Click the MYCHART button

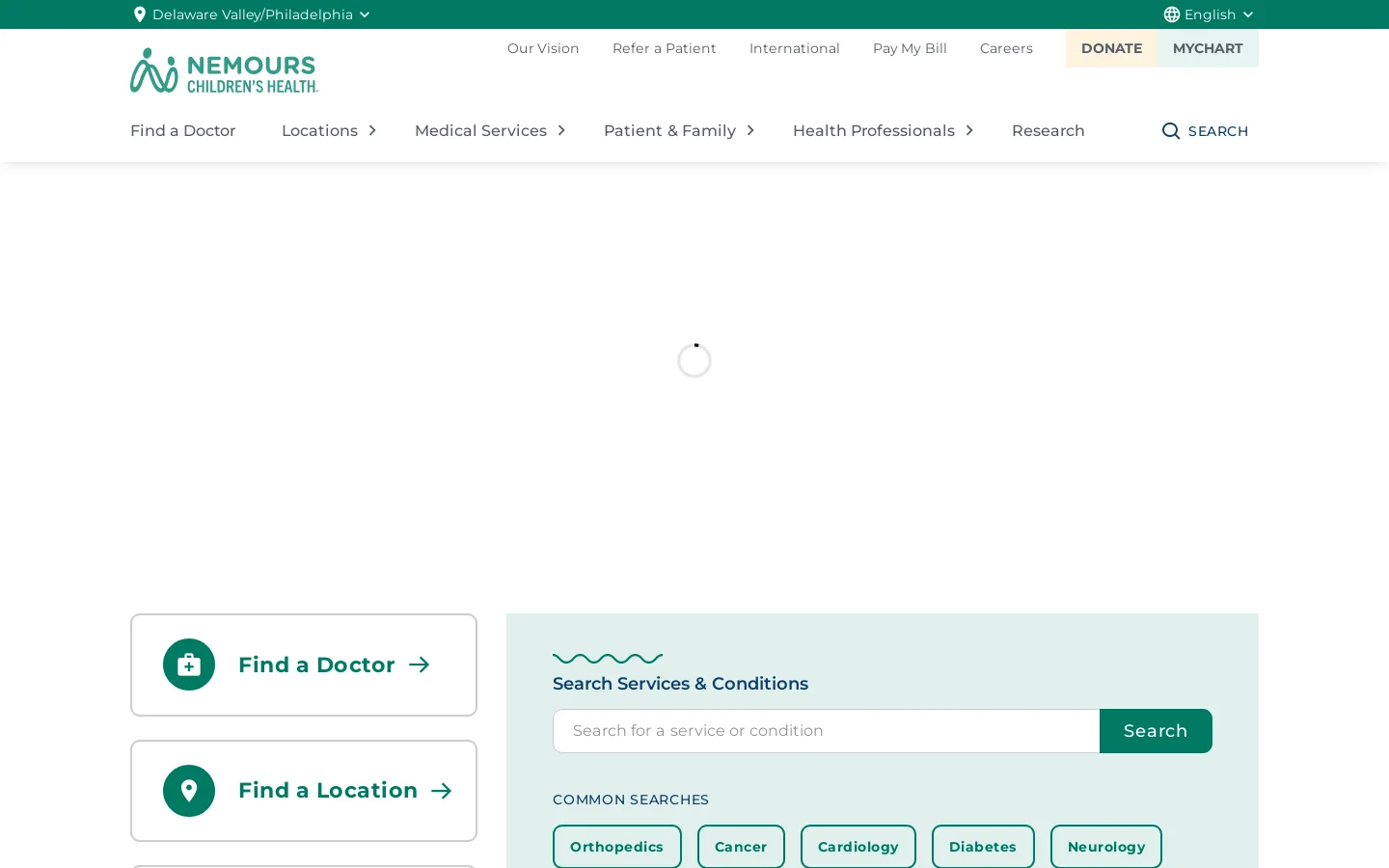1208,48
